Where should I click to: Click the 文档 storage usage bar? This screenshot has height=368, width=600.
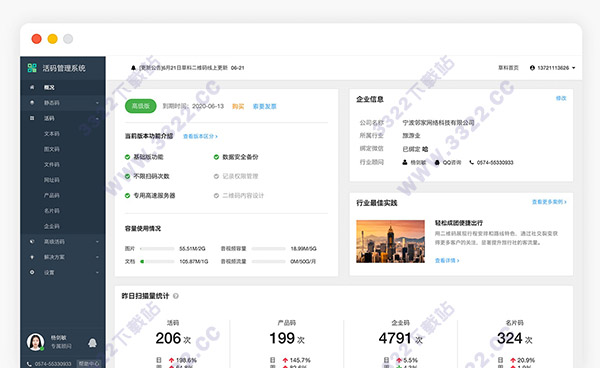[157, 262]
